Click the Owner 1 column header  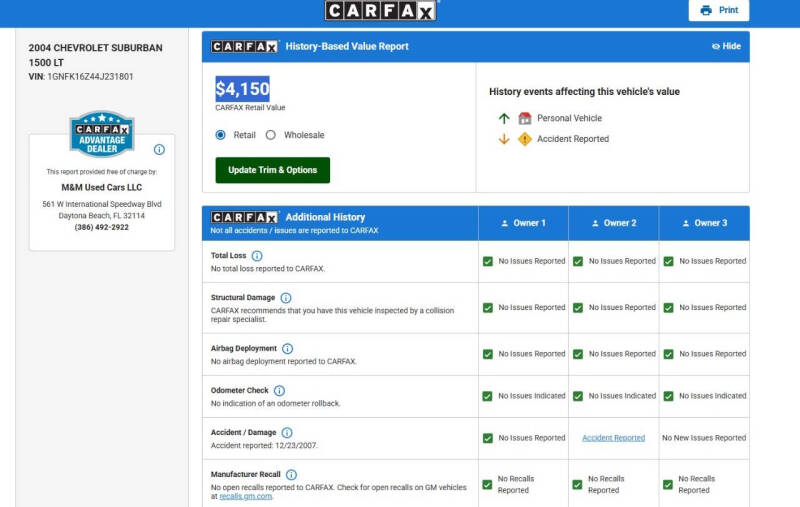click(x=523, y=223)
